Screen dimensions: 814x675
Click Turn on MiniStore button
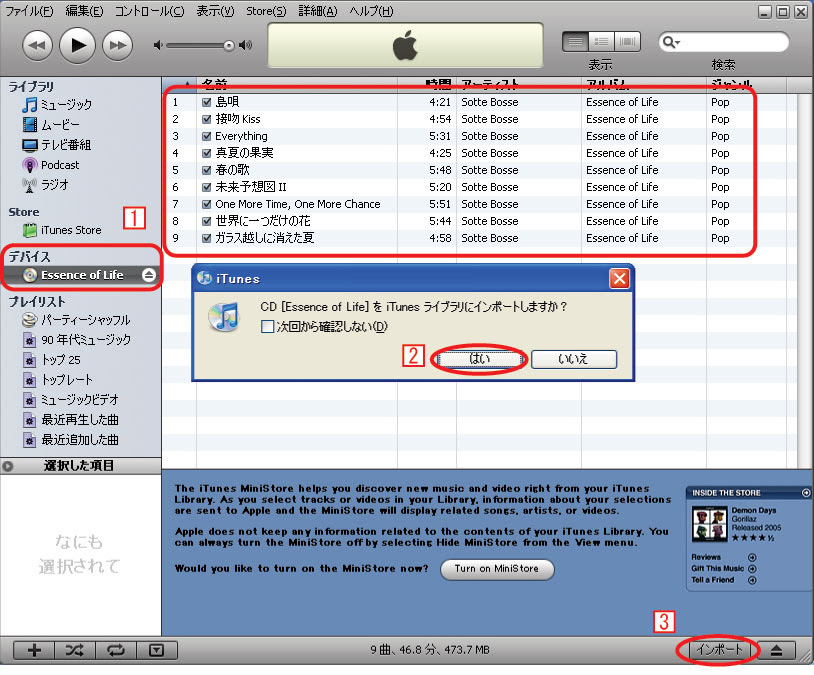tap(497, 569)
